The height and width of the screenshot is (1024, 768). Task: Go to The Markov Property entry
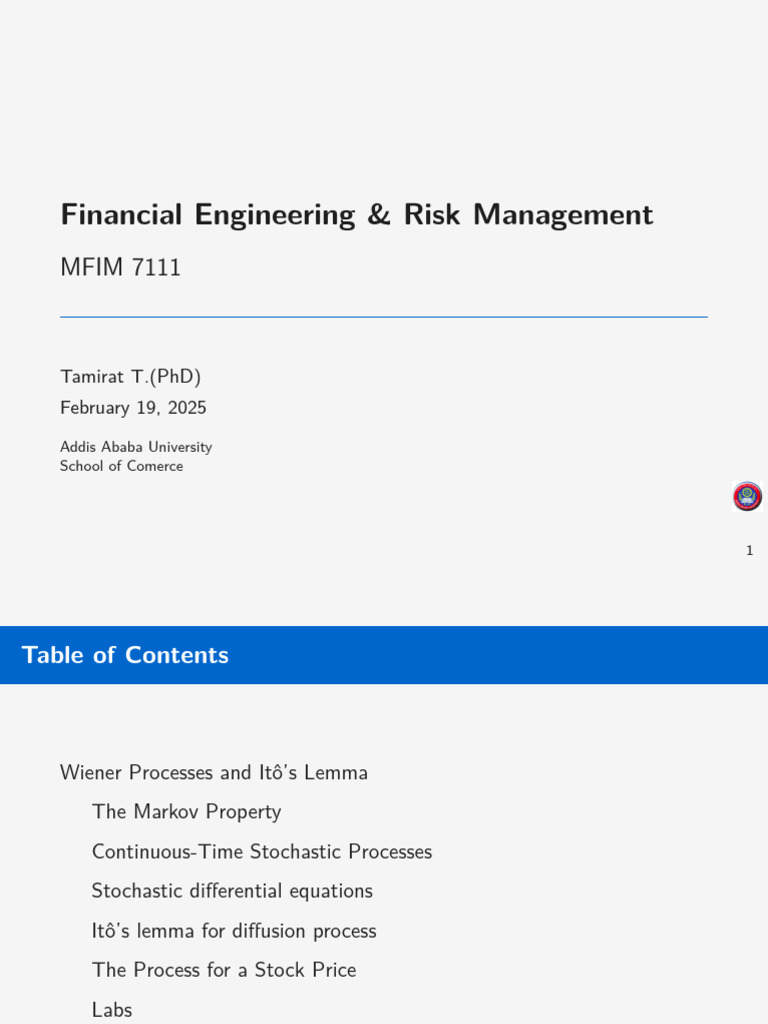click(x=186, y=812)
